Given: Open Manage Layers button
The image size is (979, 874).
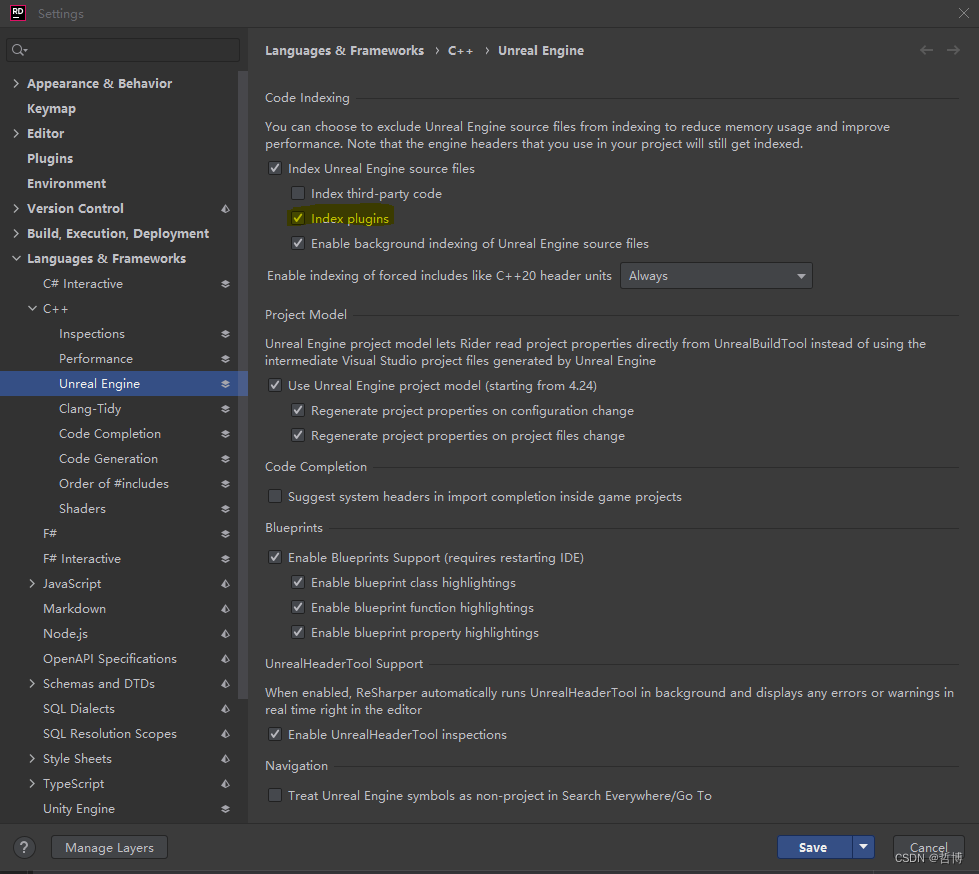Looking at the screenshot, I should click(x=109, y=847).
